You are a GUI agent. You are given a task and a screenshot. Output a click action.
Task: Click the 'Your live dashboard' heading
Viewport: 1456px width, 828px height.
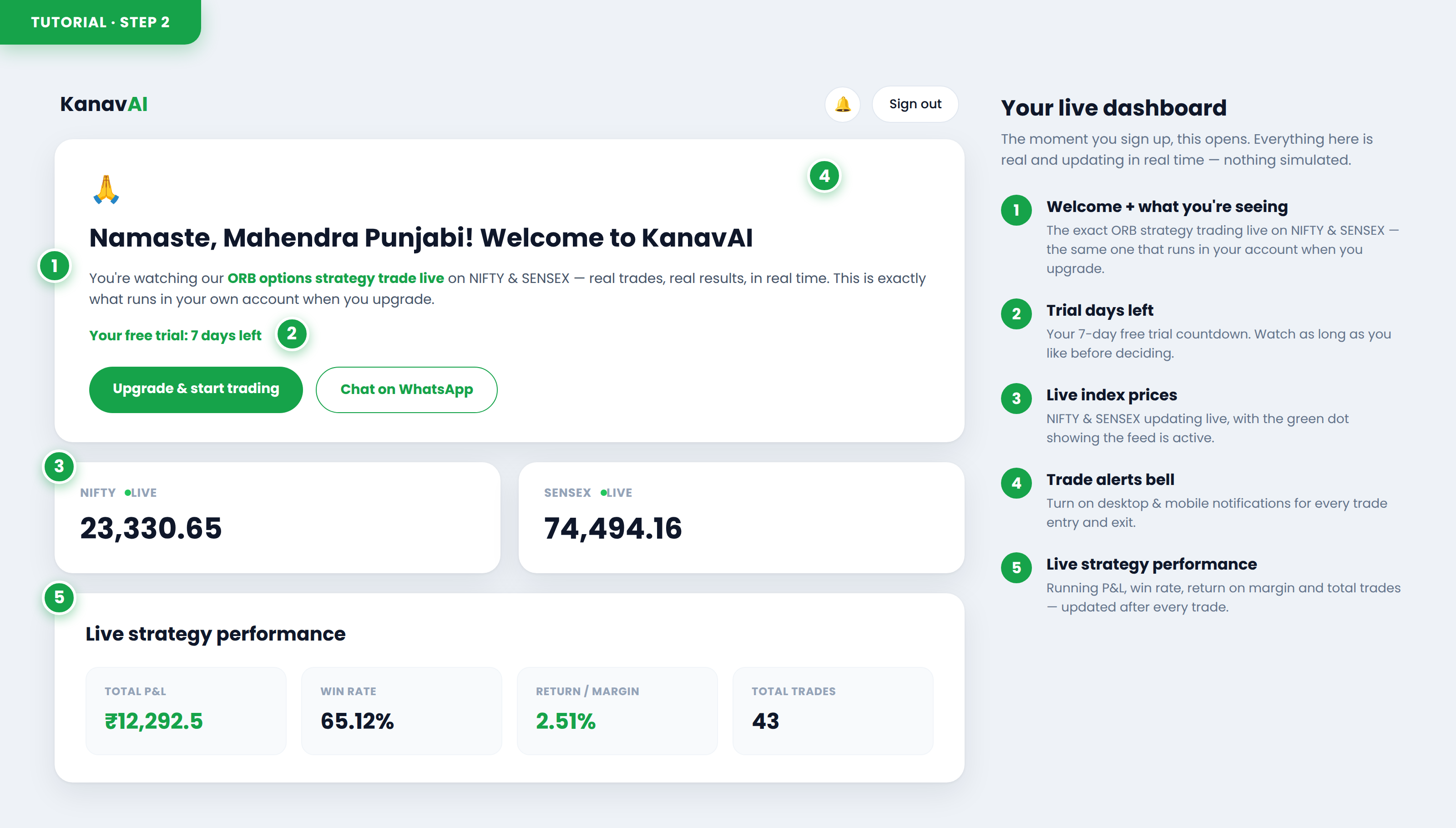tap(1114, 108)
